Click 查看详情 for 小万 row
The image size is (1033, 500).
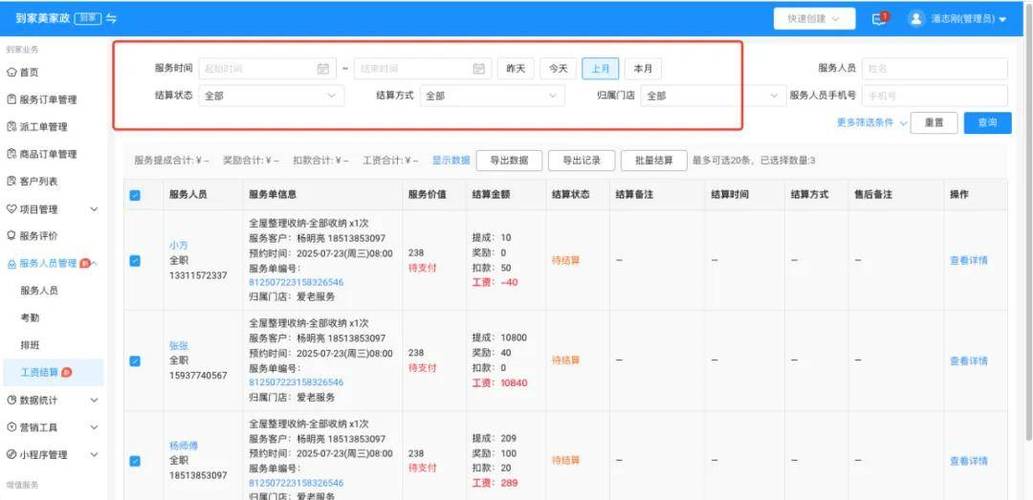968,260
